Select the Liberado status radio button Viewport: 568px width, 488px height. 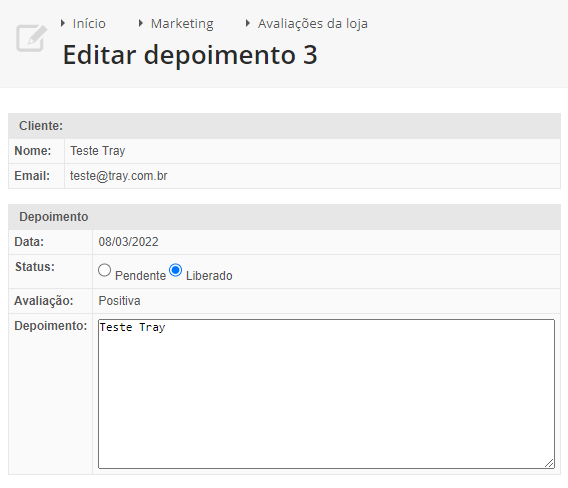[176, 270]
